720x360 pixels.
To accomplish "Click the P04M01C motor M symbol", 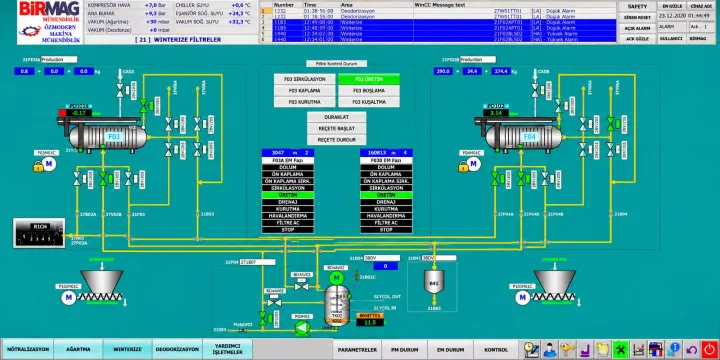I will click(474, 164).
